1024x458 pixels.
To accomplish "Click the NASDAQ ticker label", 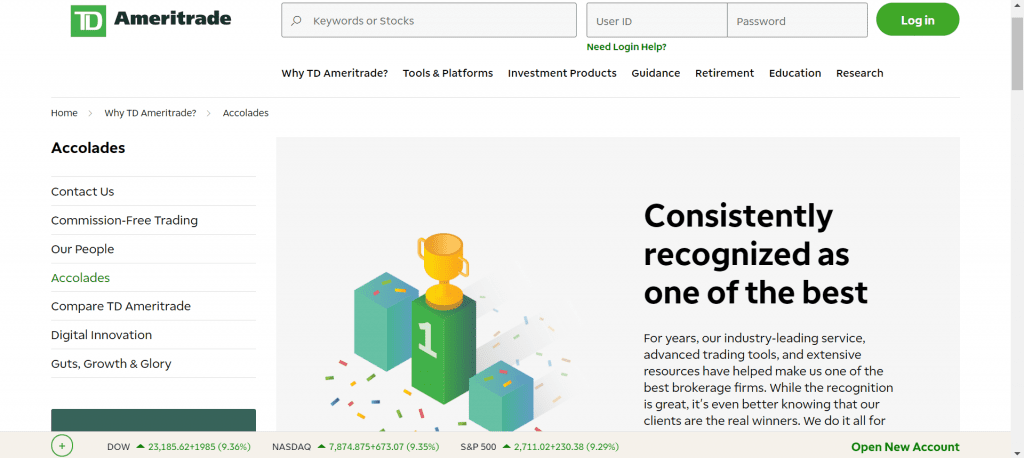I will [x=291, y=447].
